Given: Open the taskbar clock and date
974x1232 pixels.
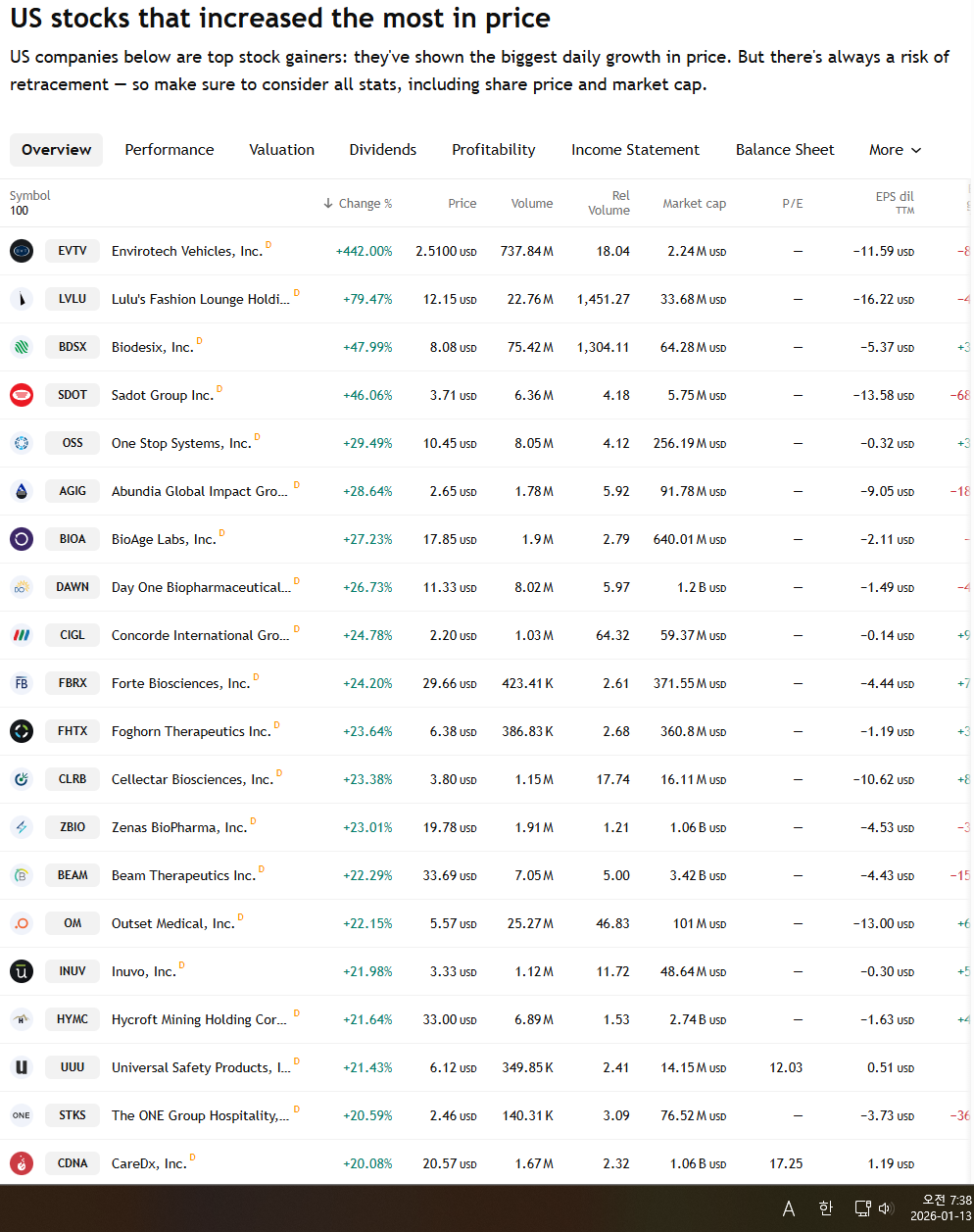Looking at the screenshot, I should coord(941,1208).
